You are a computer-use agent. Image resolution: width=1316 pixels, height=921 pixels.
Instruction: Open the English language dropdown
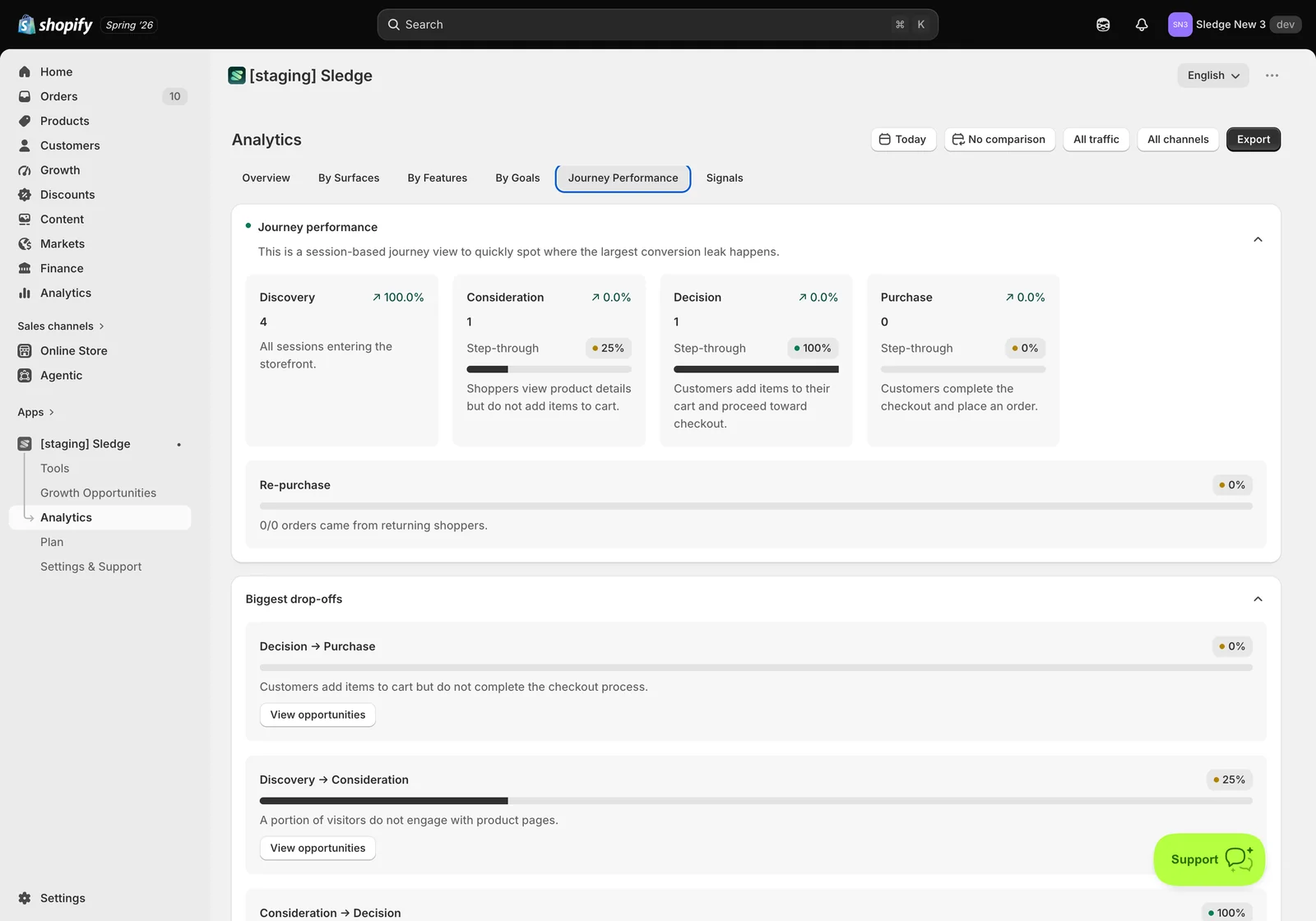[1213, 76]
